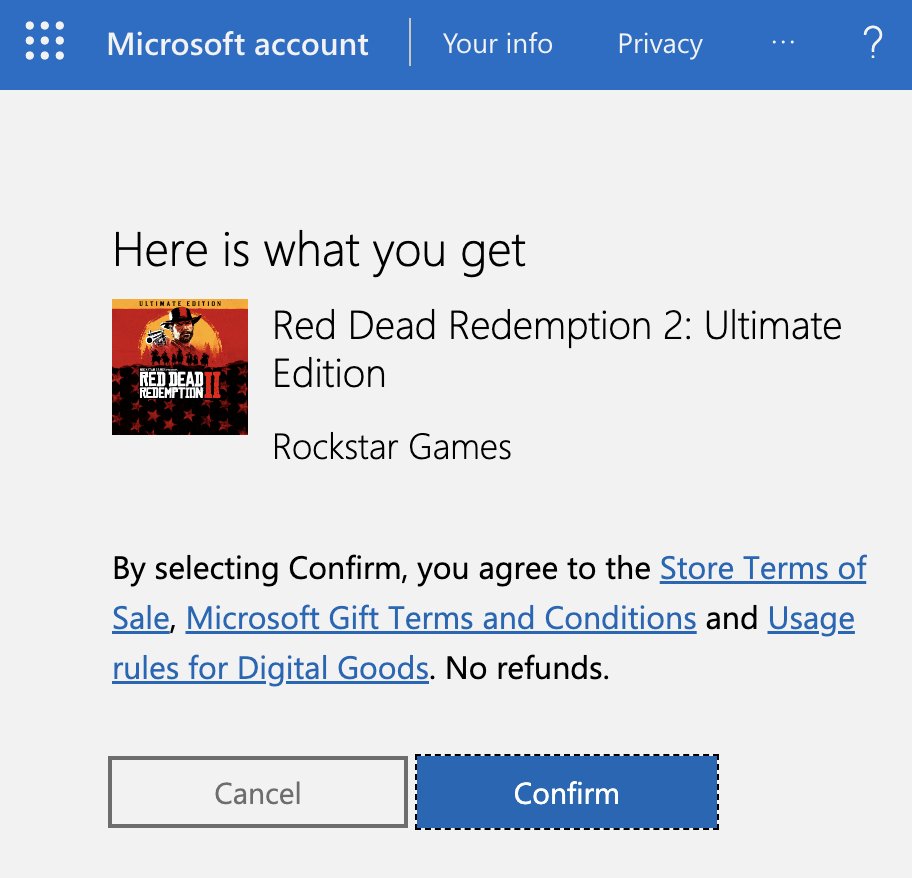Click the Ultimate Edition banner on cover art
Screen dimensions: 912x878
coord(180,302)
